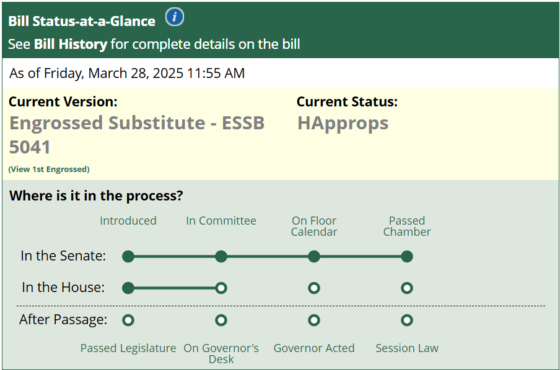The image size is (560, 370).
Task: Click the House Introduced filled dot
Action: coord(128,288)
